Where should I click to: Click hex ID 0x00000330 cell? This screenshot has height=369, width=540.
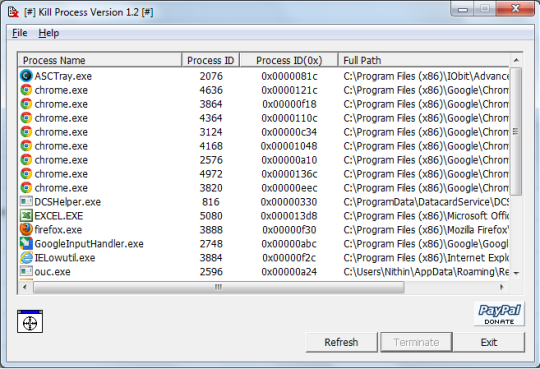pos(289,202)
